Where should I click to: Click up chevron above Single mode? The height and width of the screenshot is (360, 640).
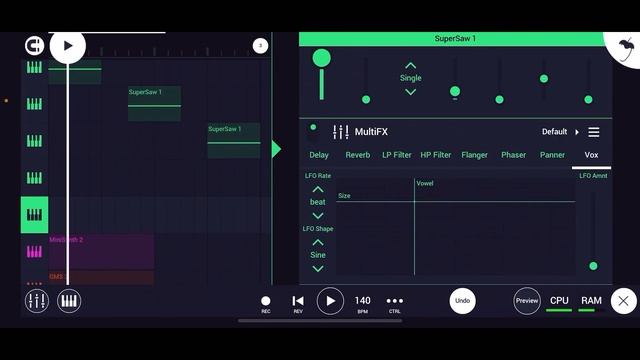(411, 66)
